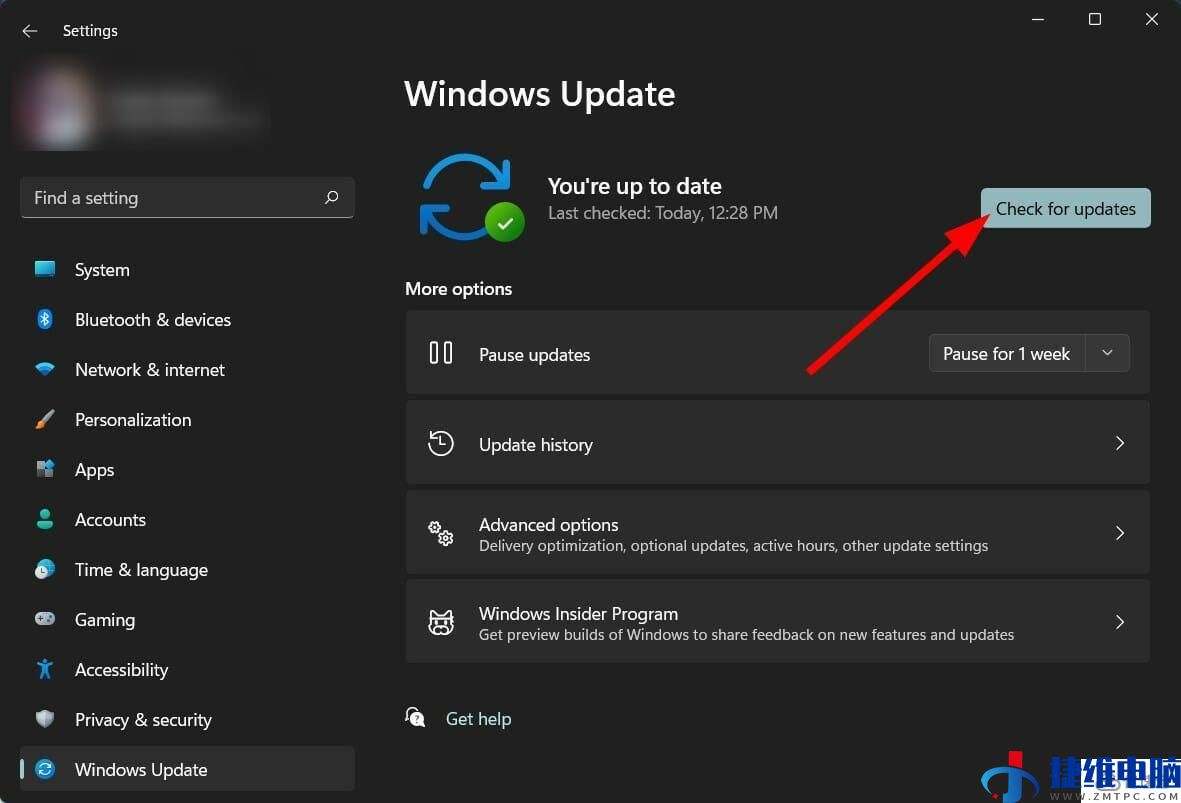
Task: Click the Delivery optimization description text
Action: [x=733, y=545]
